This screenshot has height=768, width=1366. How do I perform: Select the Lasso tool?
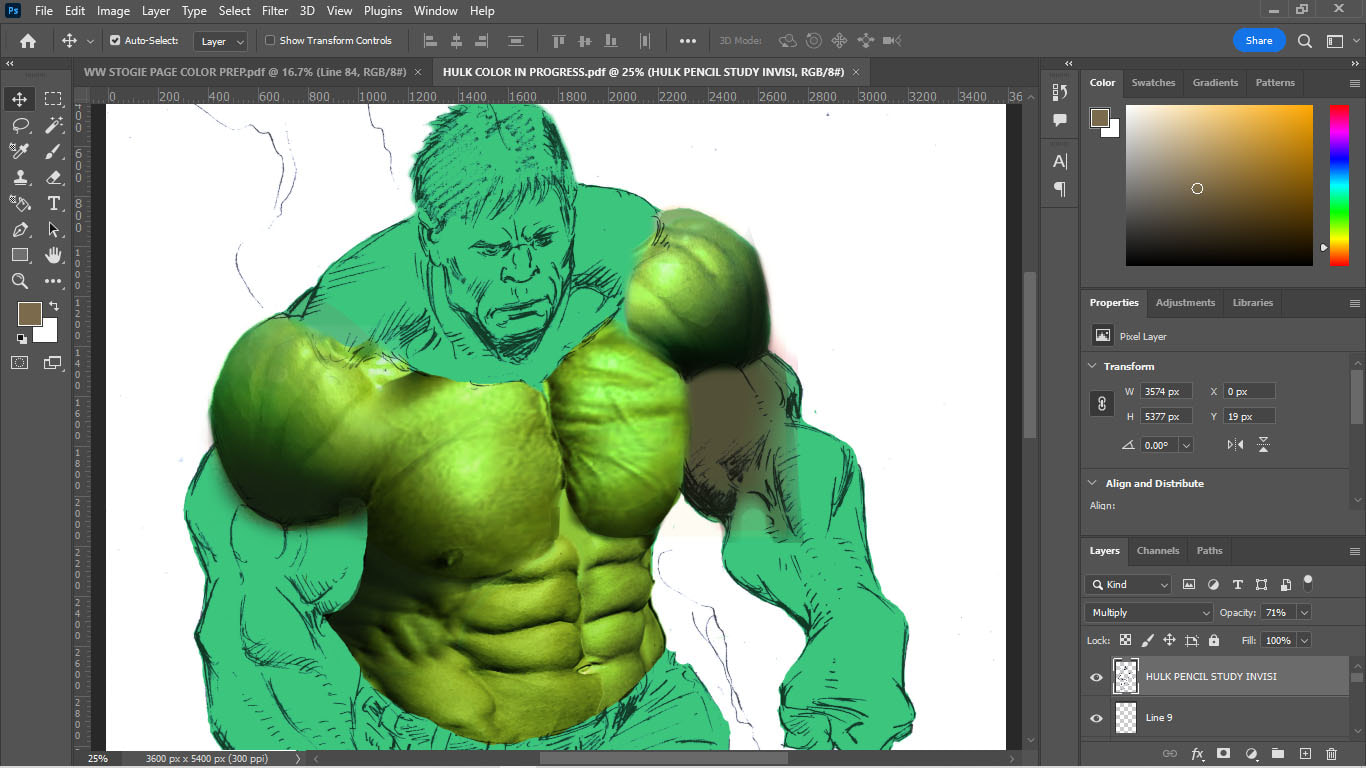(19, 125)
